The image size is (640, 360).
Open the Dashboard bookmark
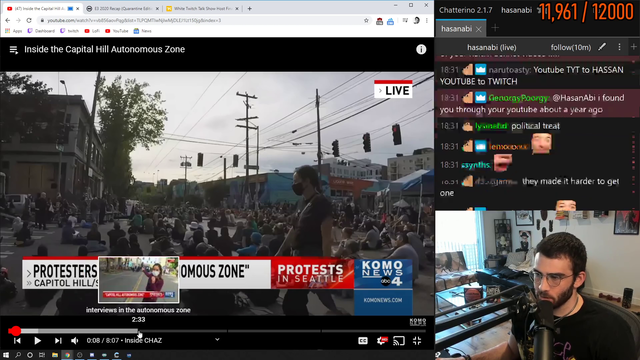click(41, 31)
